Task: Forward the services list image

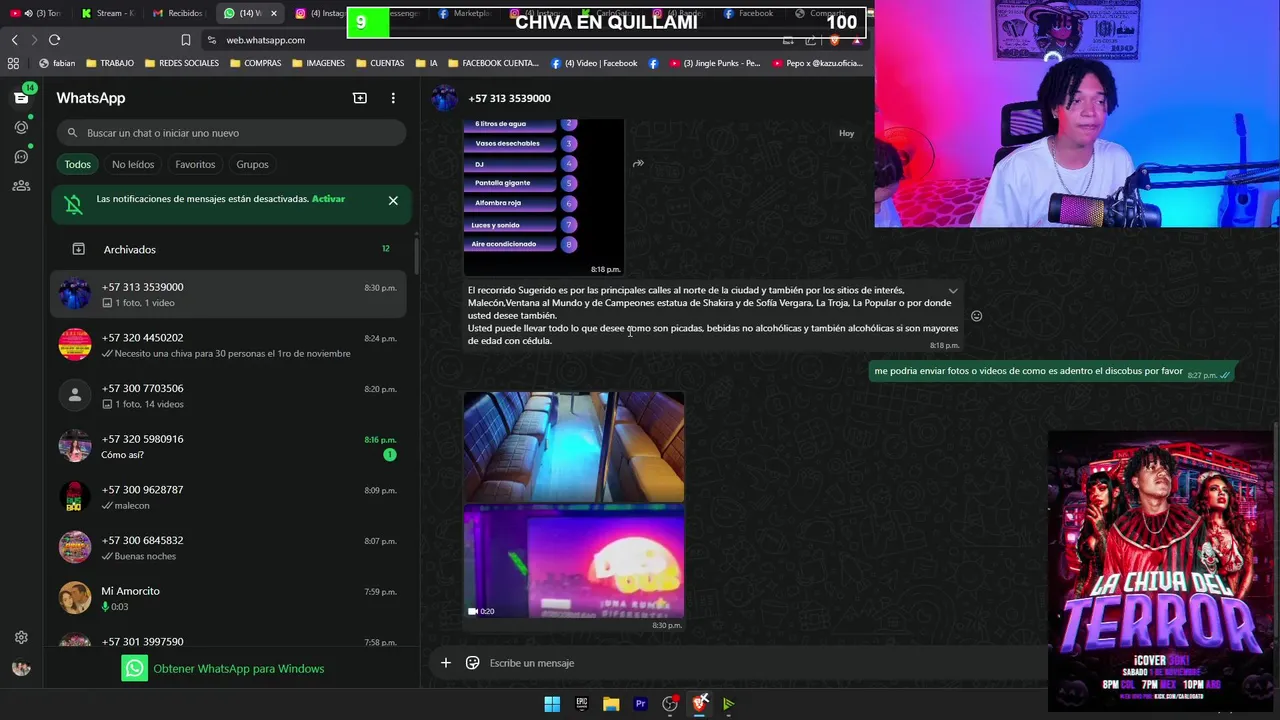Action: [x=638, y=163]
